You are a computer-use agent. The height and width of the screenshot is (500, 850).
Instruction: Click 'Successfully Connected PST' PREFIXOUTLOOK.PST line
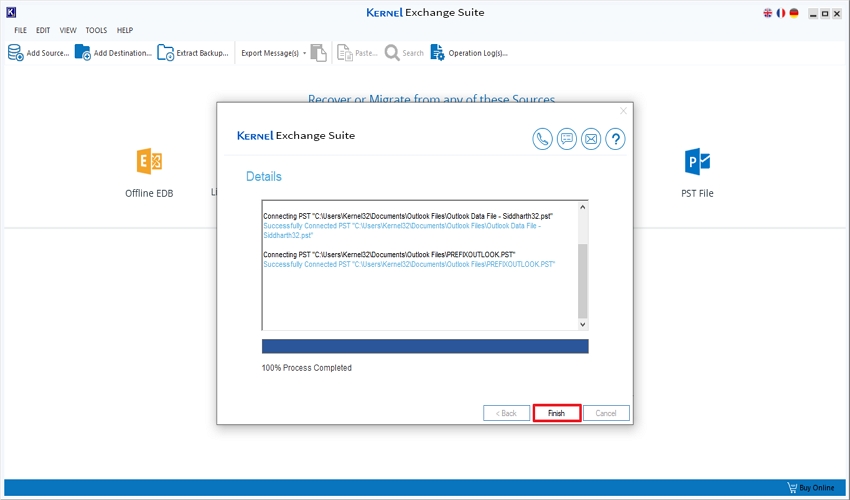[x=409, y=264]
